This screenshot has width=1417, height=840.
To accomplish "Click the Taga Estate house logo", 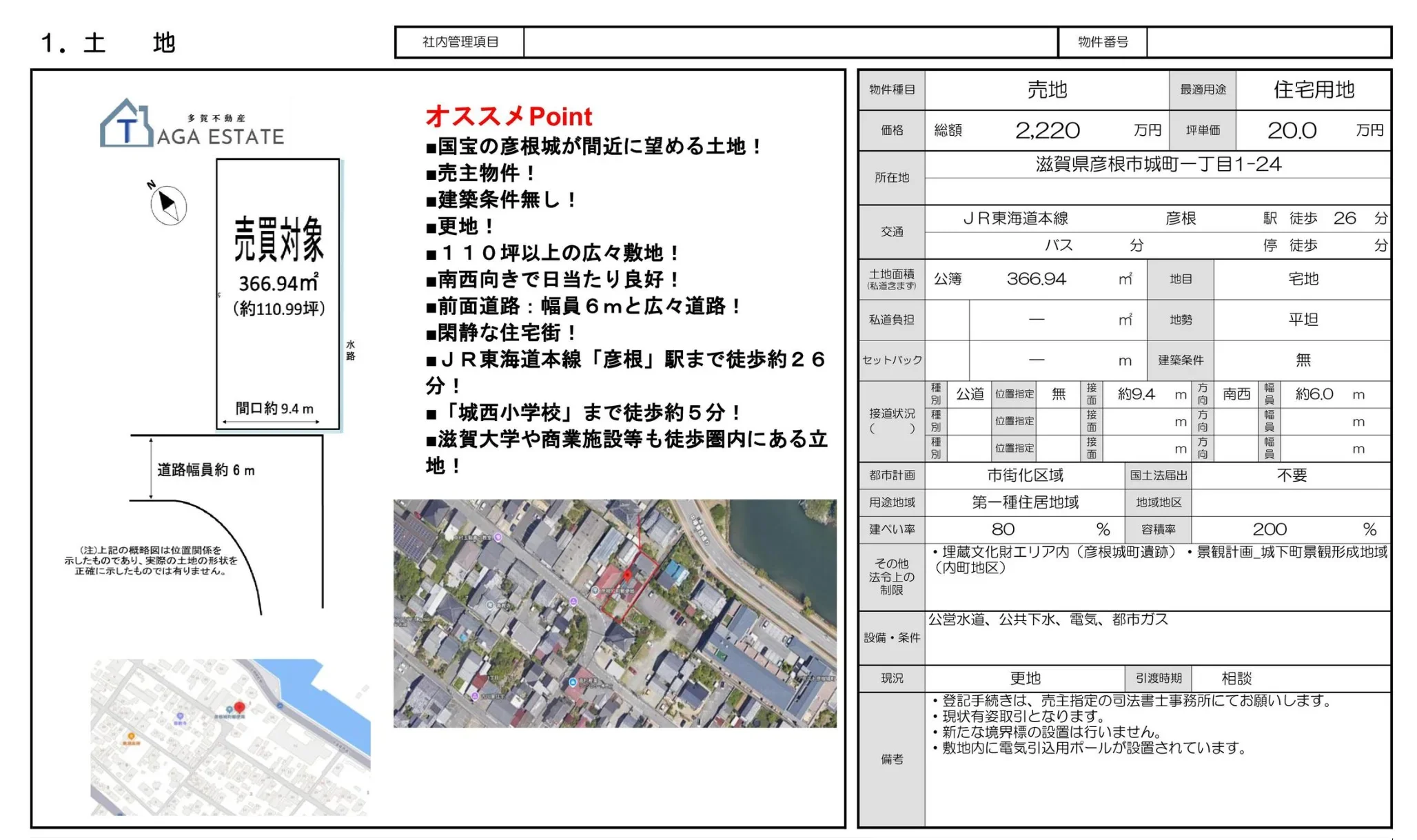I will tap(127, 124).
